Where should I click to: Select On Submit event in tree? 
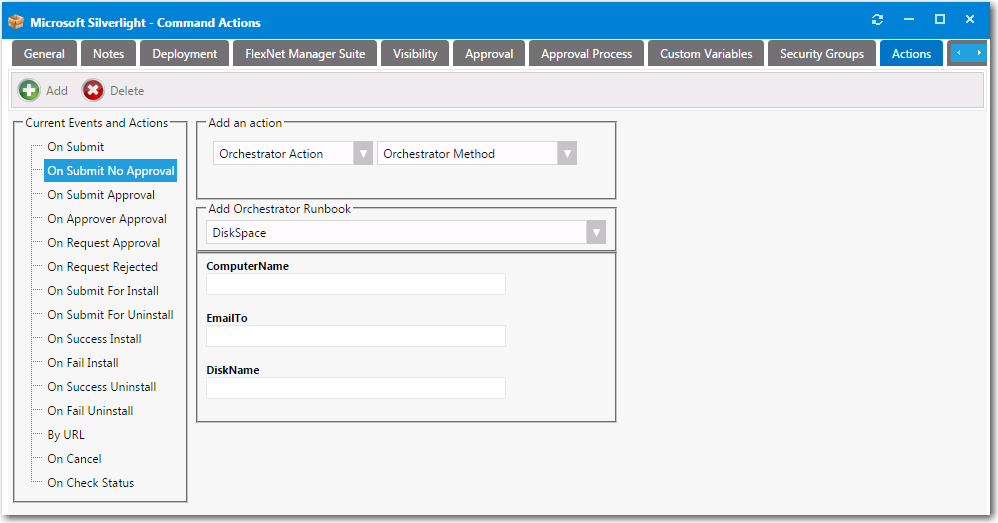[x=75, y=147]
